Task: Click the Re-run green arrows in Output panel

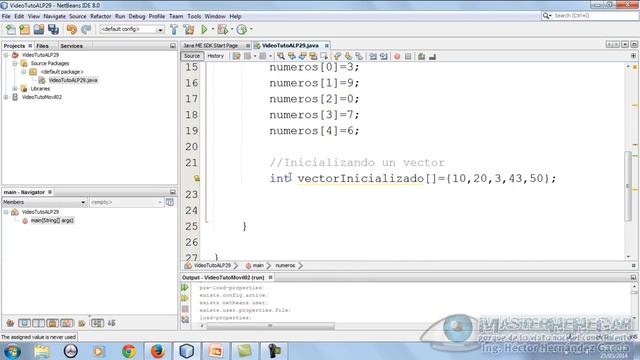Action: click(x=185, y=288)
